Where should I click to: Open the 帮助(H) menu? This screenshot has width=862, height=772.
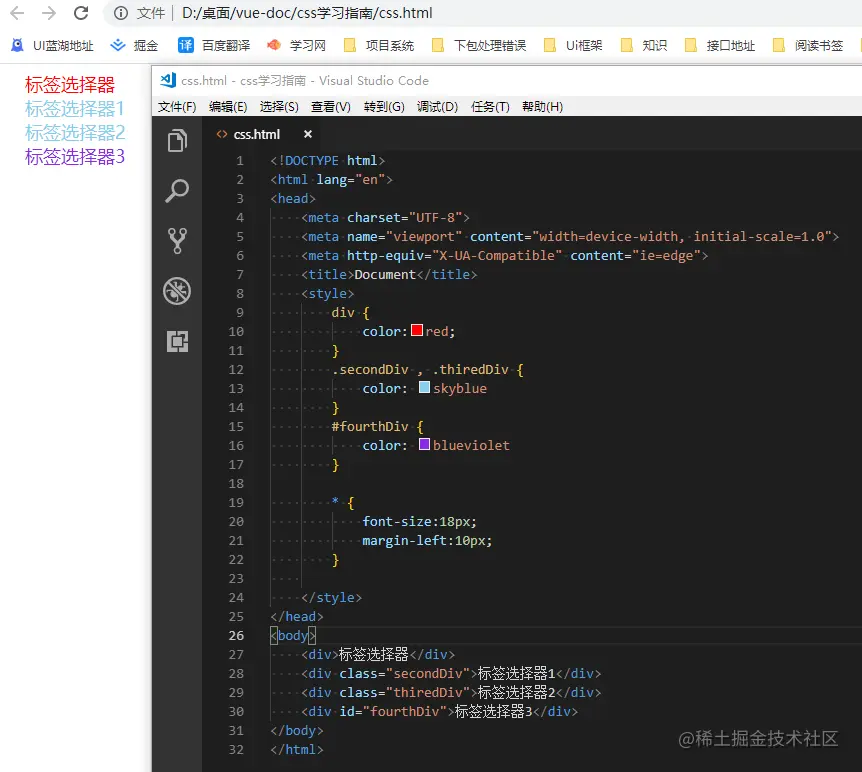[x=543, y=107]
